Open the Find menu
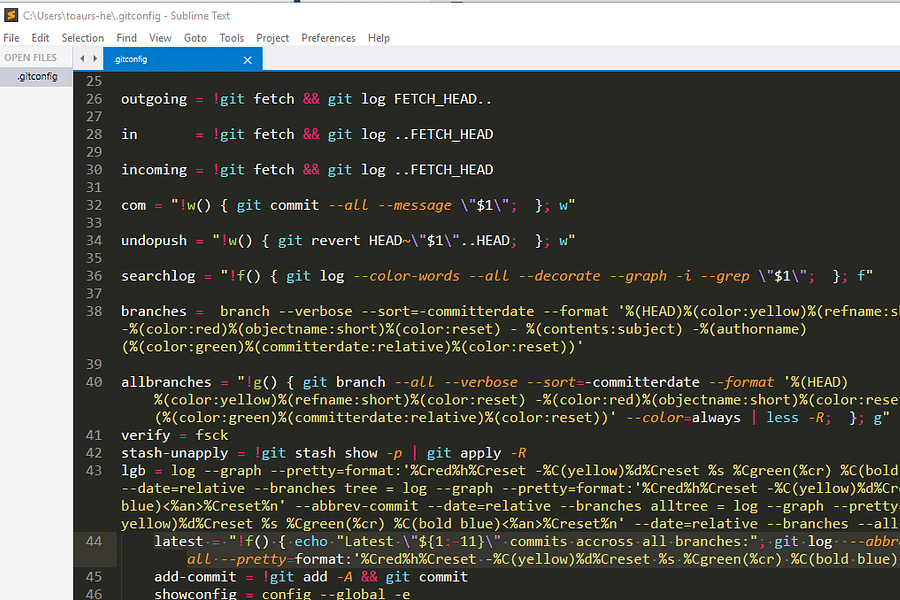The height and width of the screenshot is (600, 900). click(x=126, y=37)
